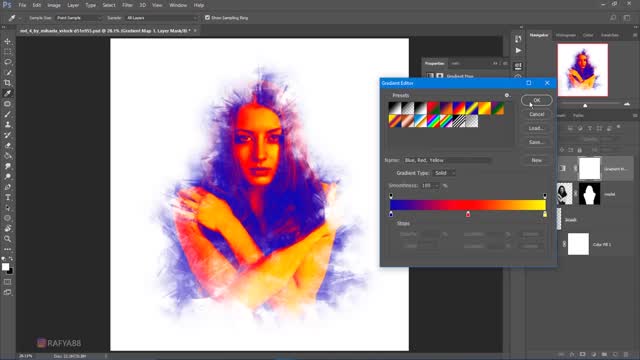Select the Paint Bucket tool
The width and height of the screenshot is (640, 360).
[7, 156]
